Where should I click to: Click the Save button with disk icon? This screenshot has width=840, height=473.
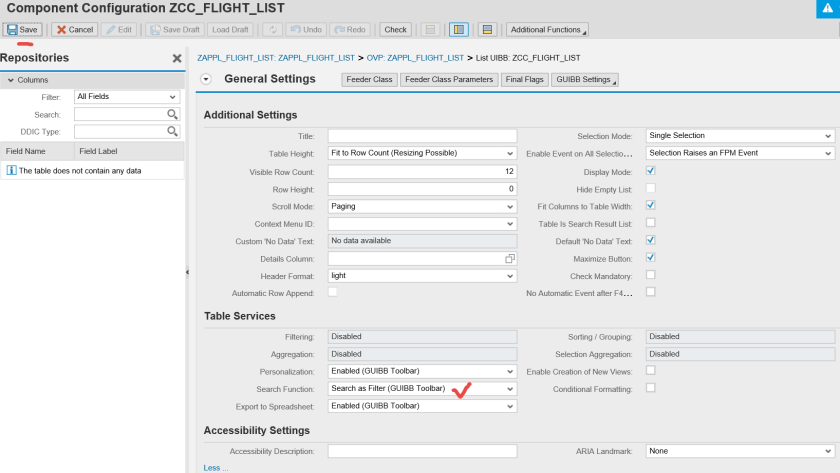tap(23, 30)
